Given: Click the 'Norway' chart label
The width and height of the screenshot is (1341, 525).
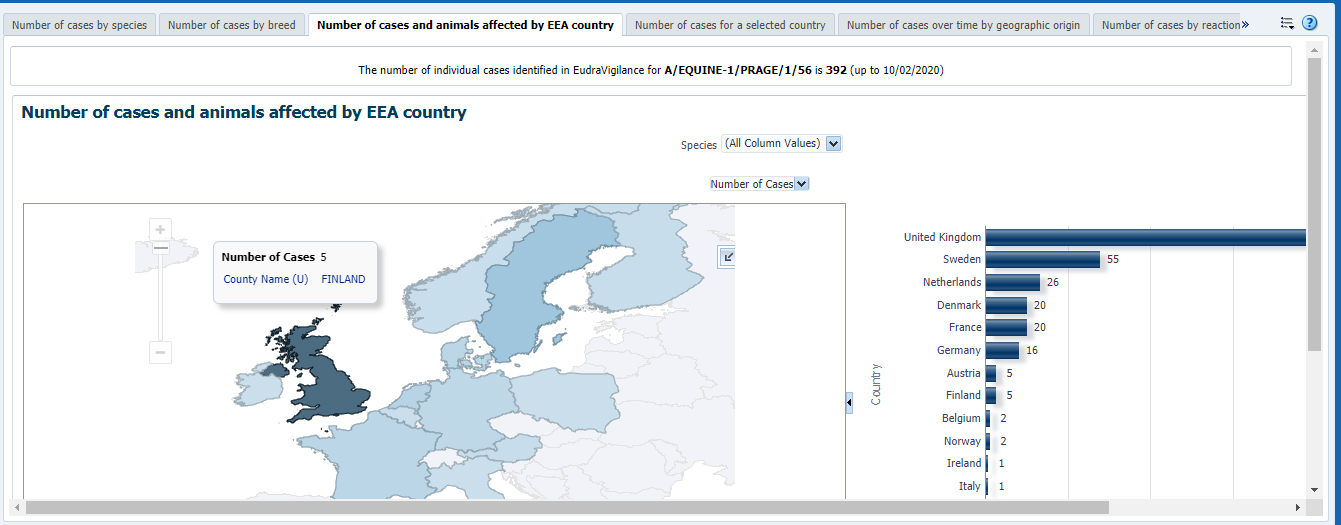Looking at the screenshot, I should pos(962,441).
